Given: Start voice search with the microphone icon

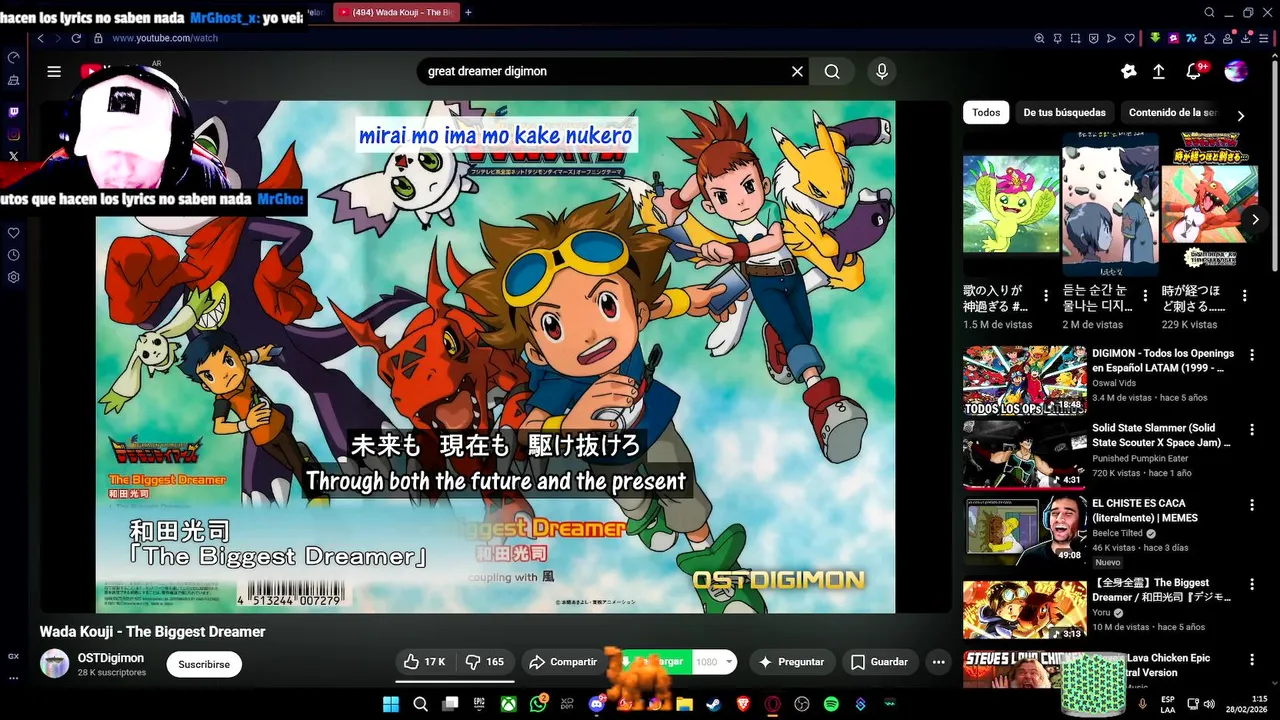Looking at the screenshot, I should pyautogui.click(x=881, y=71).
